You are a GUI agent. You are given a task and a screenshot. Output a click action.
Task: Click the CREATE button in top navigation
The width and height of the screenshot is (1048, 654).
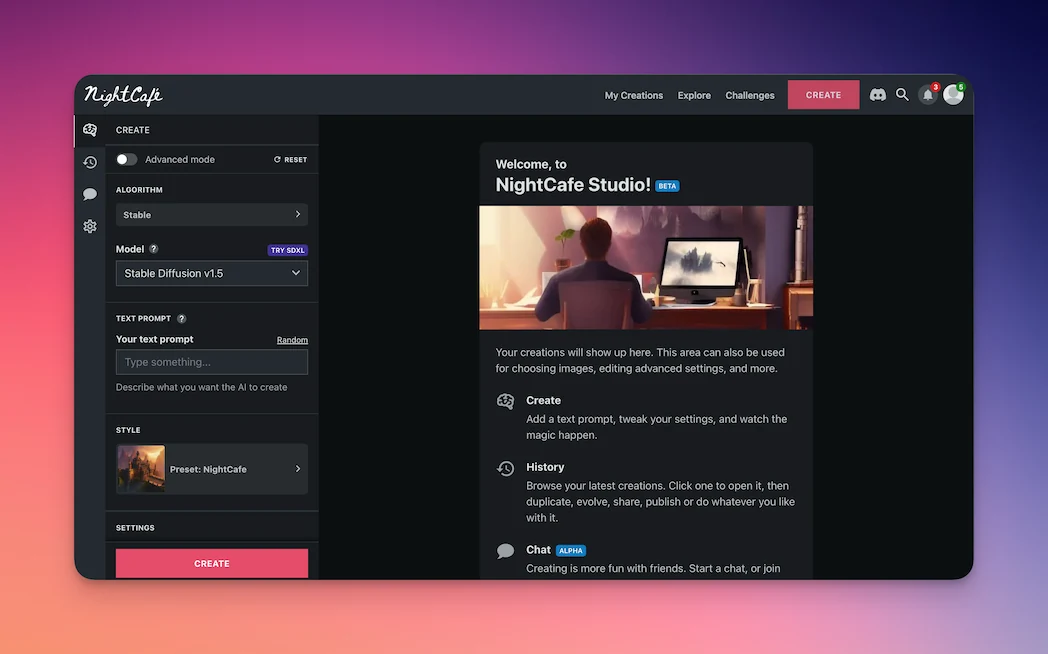pyautogui.click(x=823, y=95)
